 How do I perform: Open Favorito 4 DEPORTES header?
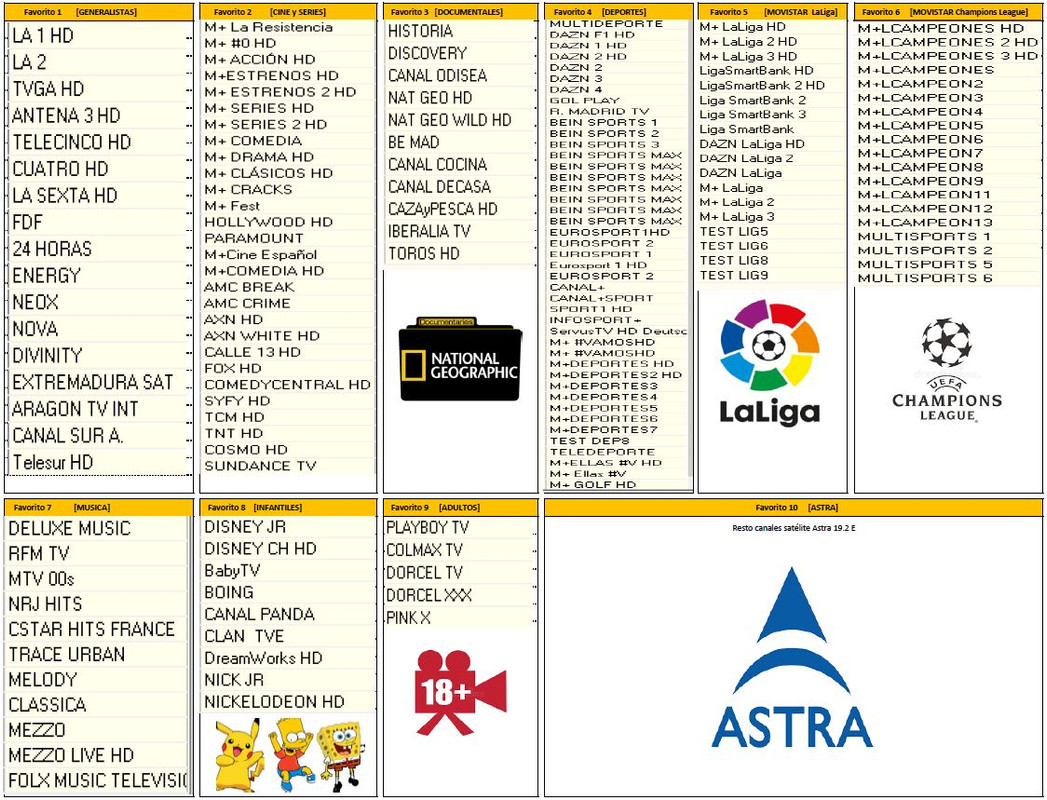[x=618, y=12]
